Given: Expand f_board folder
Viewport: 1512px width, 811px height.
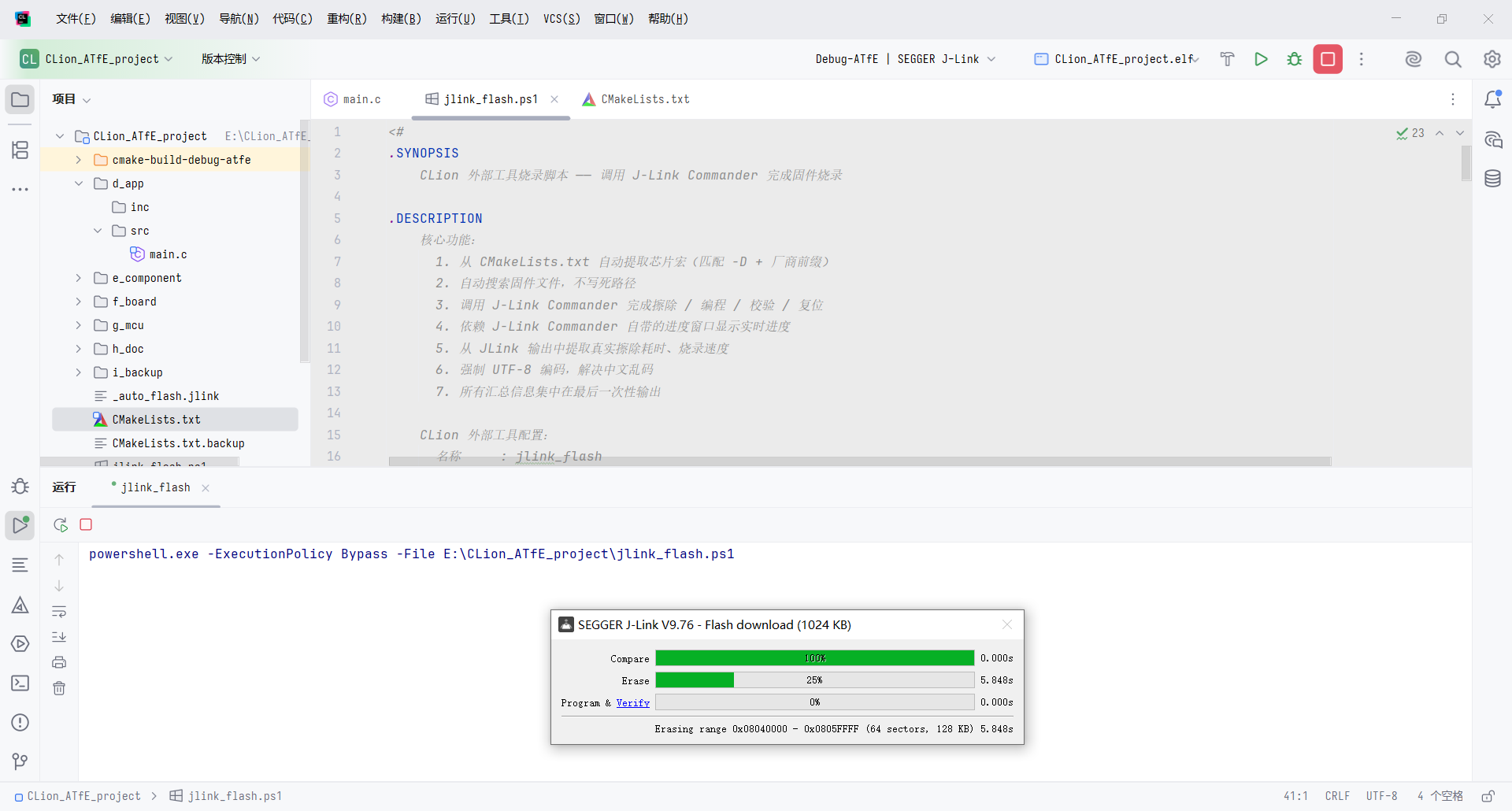Looking at the screenshot, I should (79, 302).
